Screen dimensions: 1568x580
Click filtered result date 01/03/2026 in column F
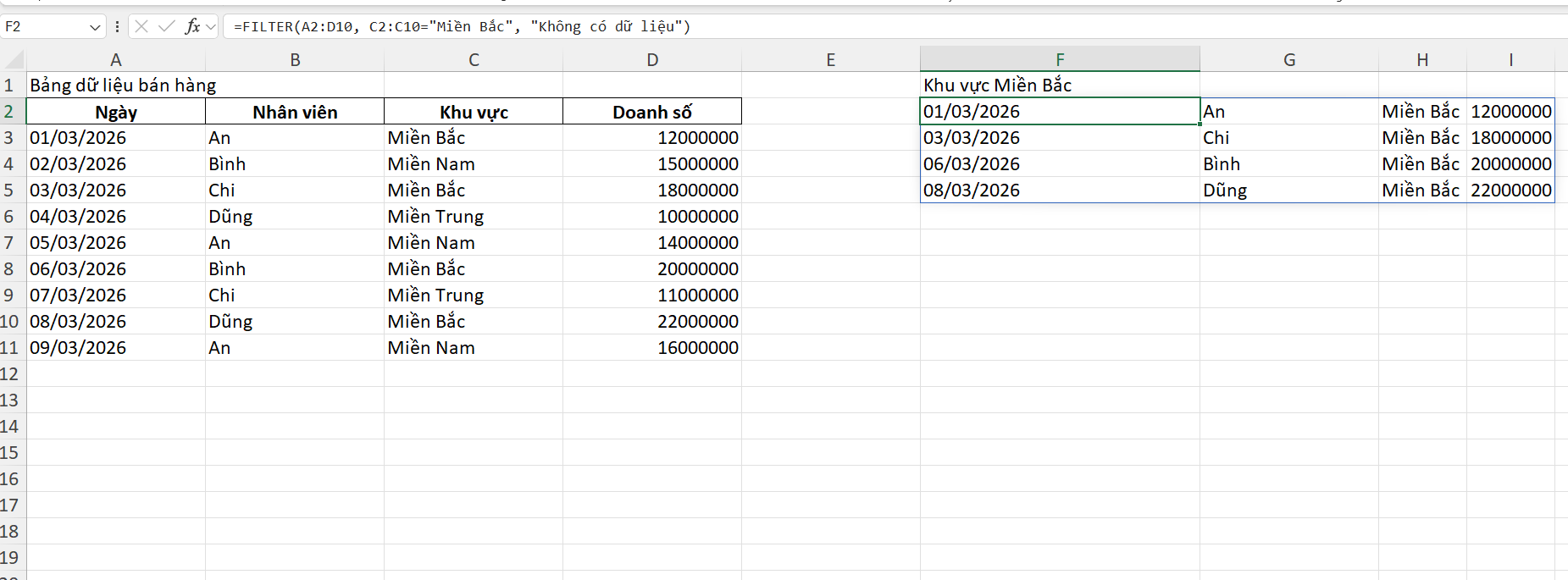(1060, 112)
